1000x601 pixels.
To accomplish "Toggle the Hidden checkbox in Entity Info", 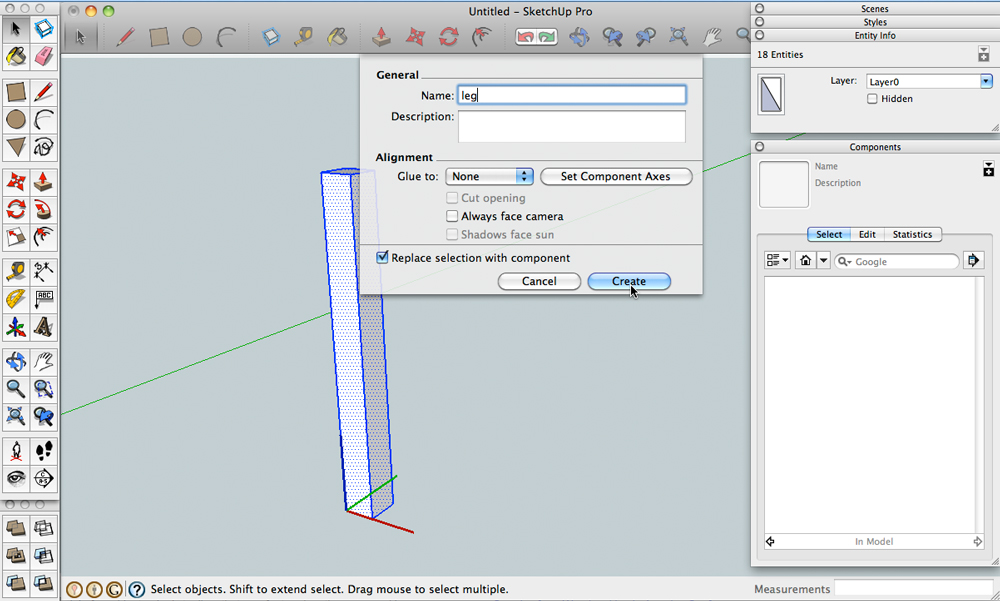I will click(871, 98).
